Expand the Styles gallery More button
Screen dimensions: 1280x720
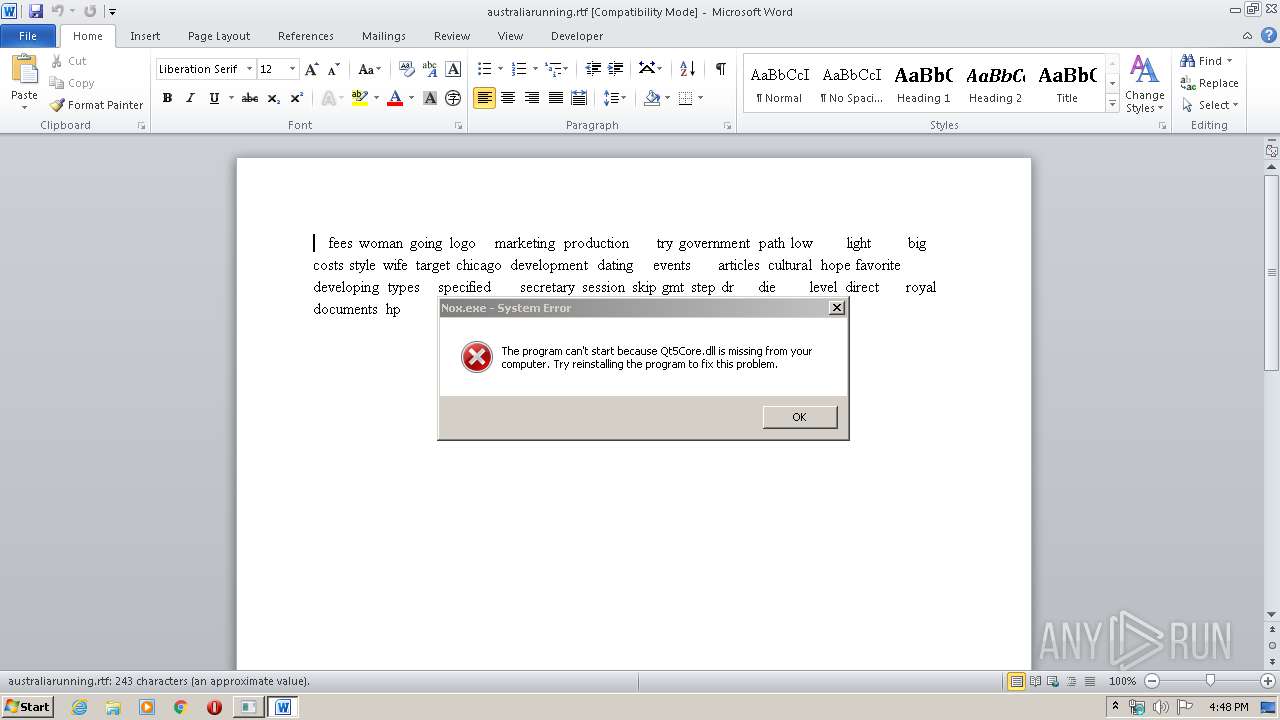(x=1112, y=103)
